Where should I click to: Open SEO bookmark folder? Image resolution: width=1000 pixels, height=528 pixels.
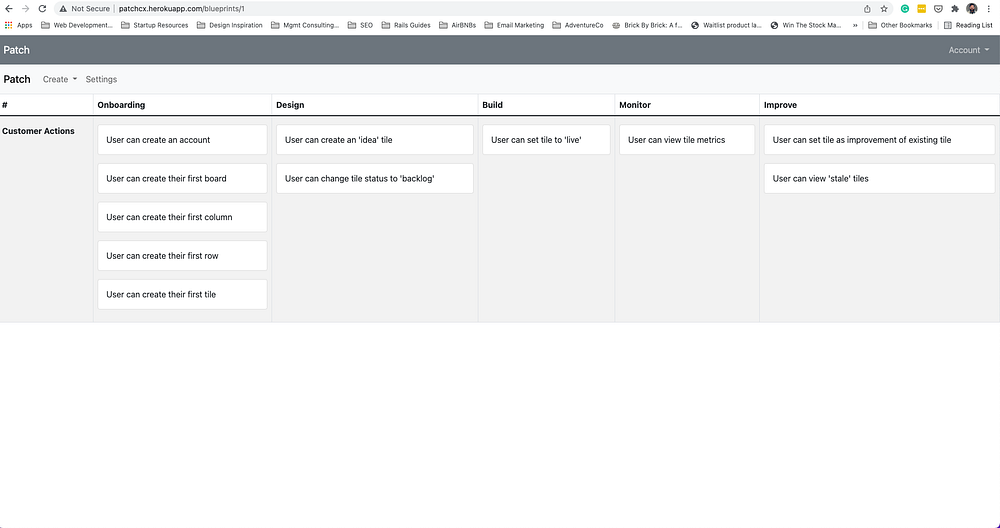click(x=360, y=26)
